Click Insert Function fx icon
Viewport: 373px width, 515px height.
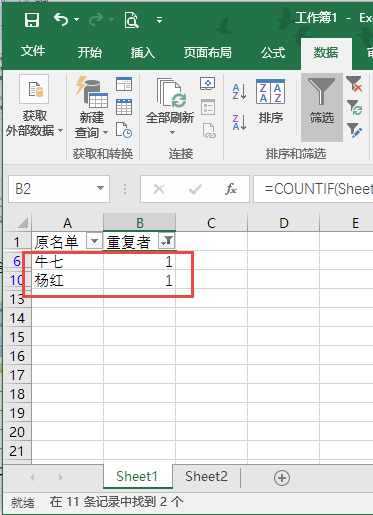click(x=231, y=189)
